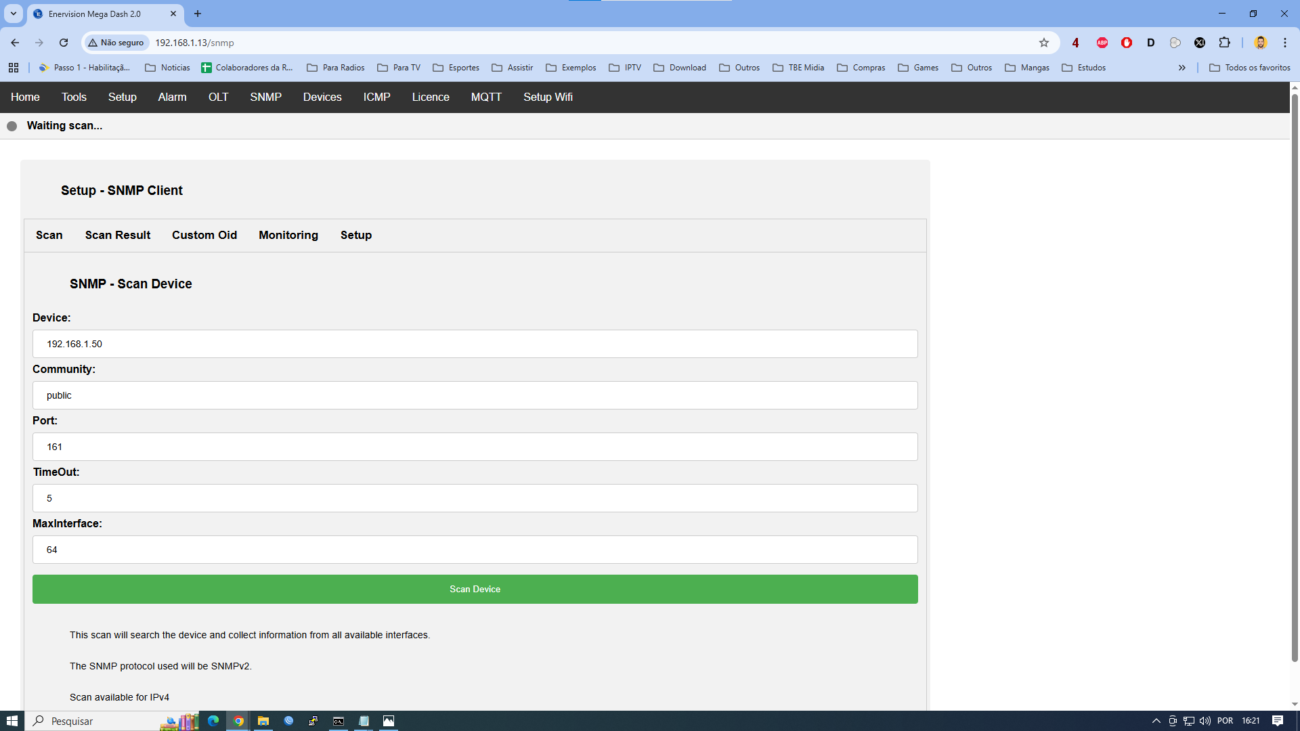Click the page vertical scrollbar
Viewport: 1300px width, 731px height.
click(x=1294, y=380)
